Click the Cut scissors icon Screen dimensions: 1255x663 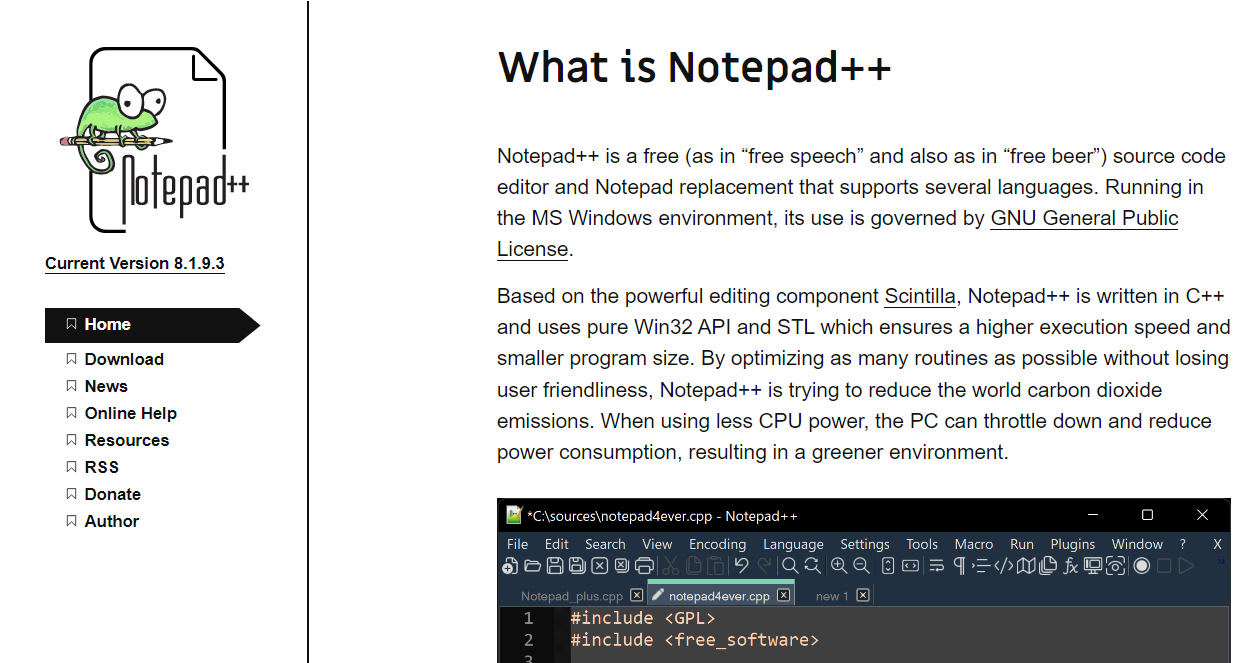[671, 566]
